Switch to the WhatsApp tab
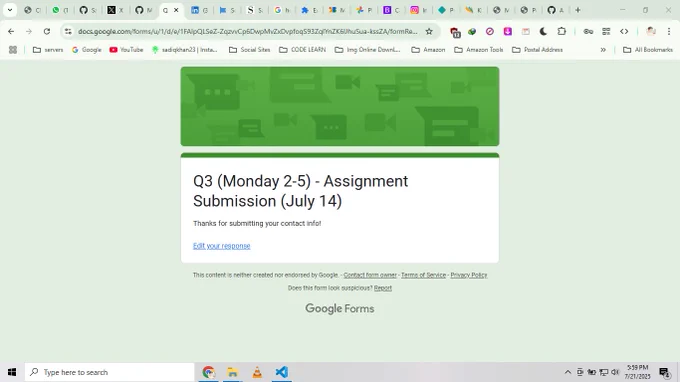Viewport: 680px width, 382px height. (x=60, y=10)
